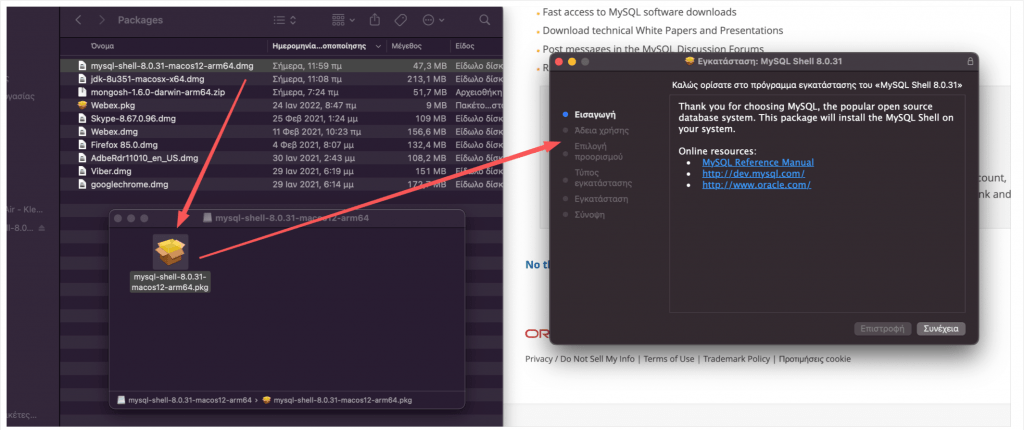The width and height of the screenshot is (1024, 430).
Task: Open the Προτιμήσεις cookie link
Action: point(815,359)
